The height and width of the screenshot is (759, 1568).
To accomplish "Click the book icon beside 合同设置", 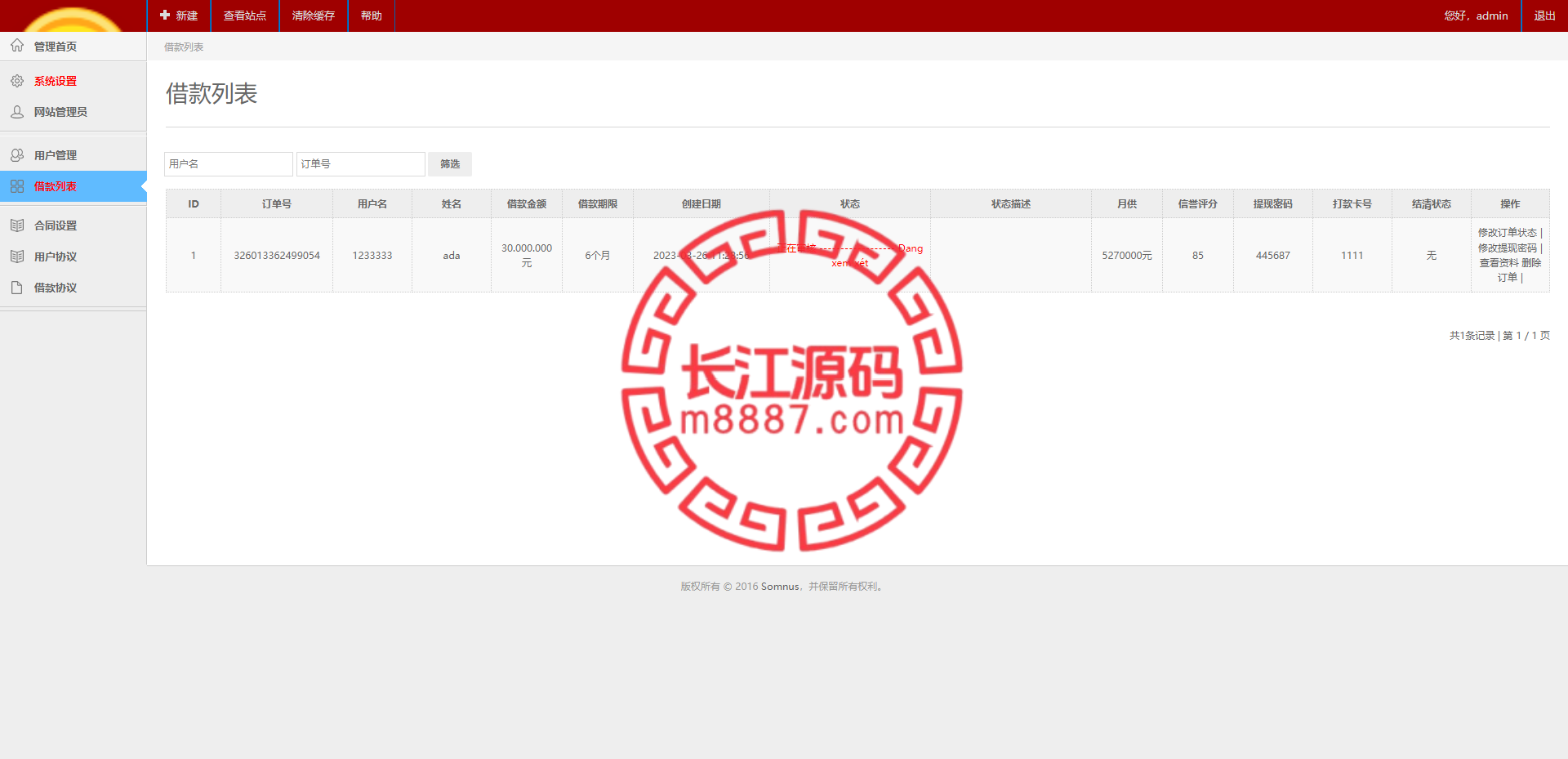I will coord(17,225).
